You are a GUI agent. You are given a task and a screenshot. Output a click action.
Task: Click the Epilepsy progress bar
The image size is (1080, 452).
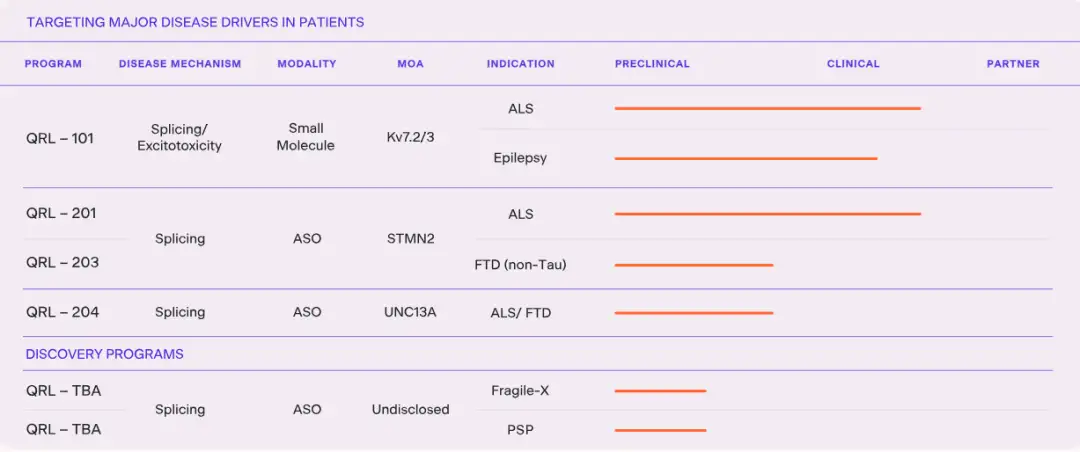746,158
